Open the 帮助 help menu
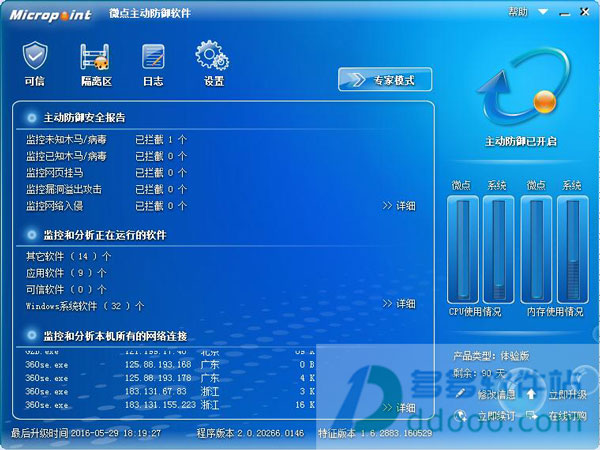 click(x=518, y=12)
